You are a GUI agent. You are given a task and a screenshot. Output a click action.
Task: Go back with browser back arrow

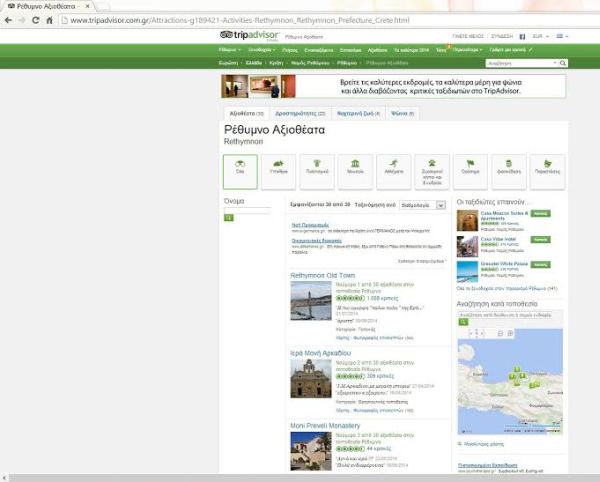tap(8, 20)
